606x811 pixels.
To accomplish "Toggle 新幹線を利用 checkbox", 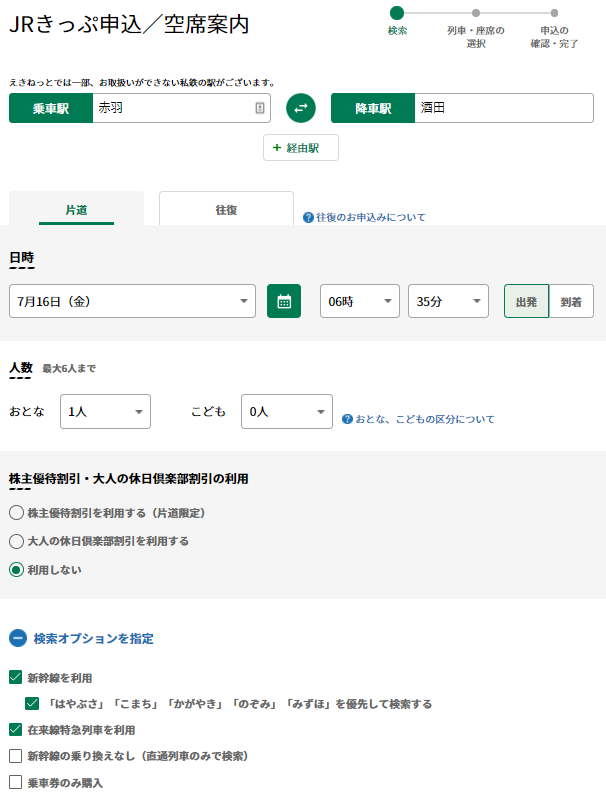I will click(16, 678).
